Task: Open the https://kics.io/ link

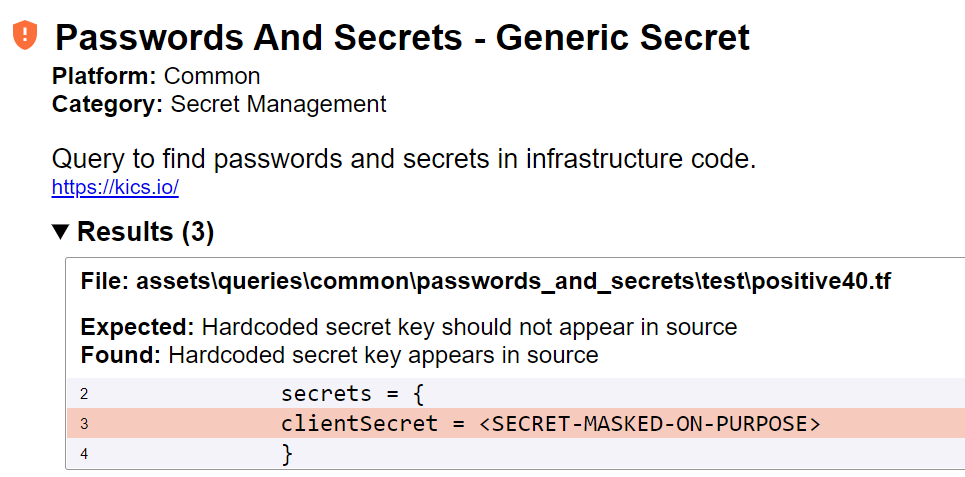Action: (115, 187)
